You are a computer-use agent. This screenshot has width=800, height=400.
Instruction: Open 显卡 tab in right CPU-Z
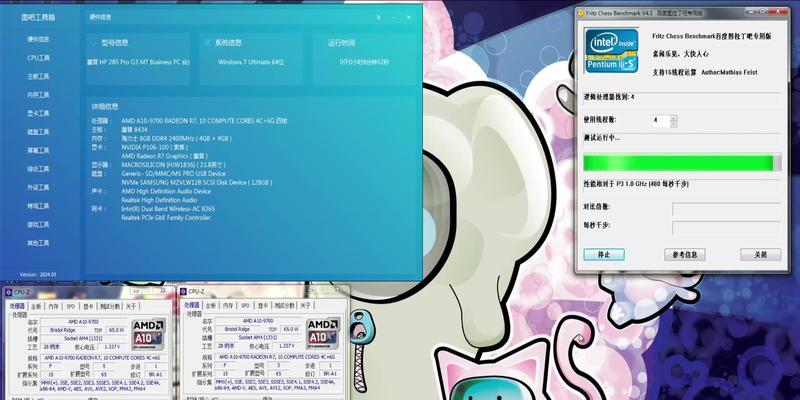262,306
